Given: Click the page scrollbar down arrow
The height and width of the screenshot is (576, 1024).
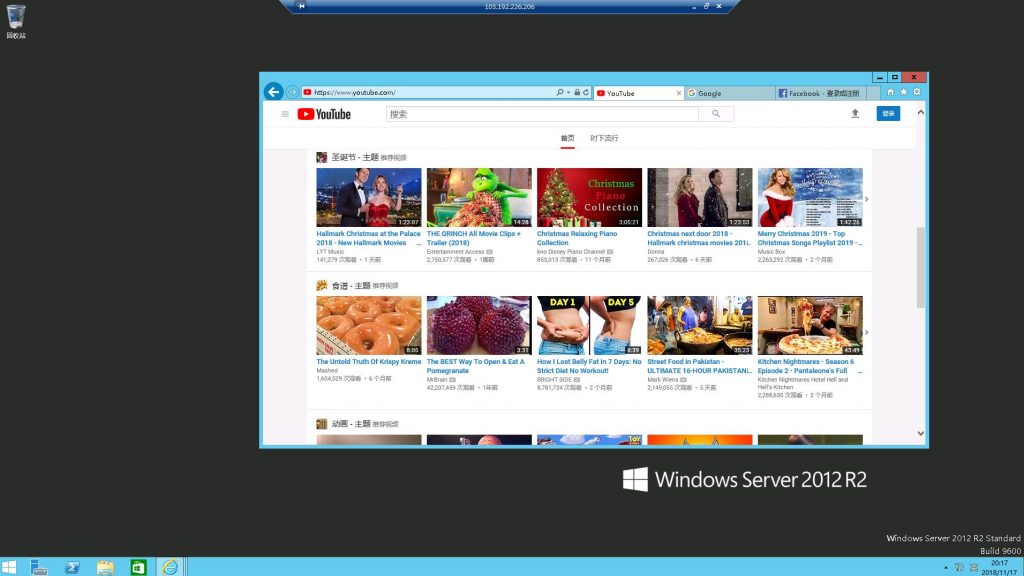Looking at the screenshot, I should (x=920, y=433).
